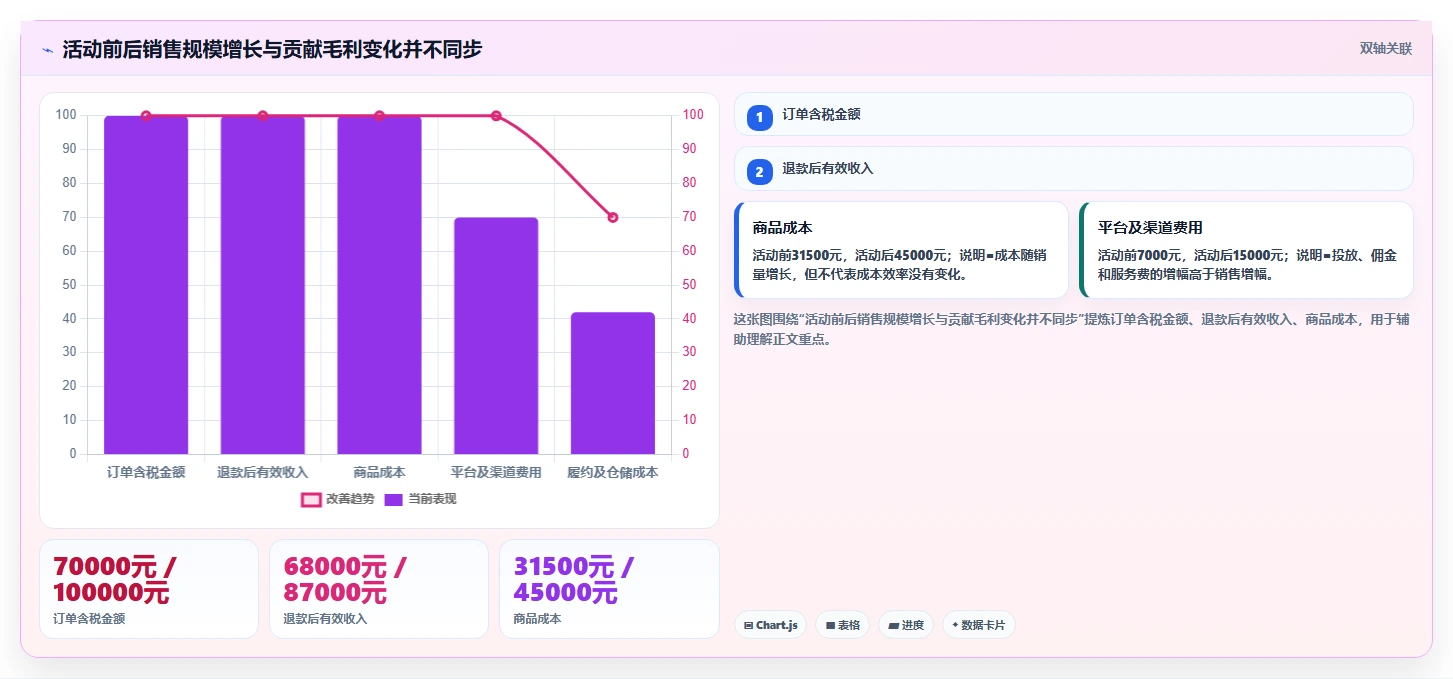The image size is (1453, 679).
Task: Click the 履约及仓储成本 x-axis label
Action: [x=613, y=472]
